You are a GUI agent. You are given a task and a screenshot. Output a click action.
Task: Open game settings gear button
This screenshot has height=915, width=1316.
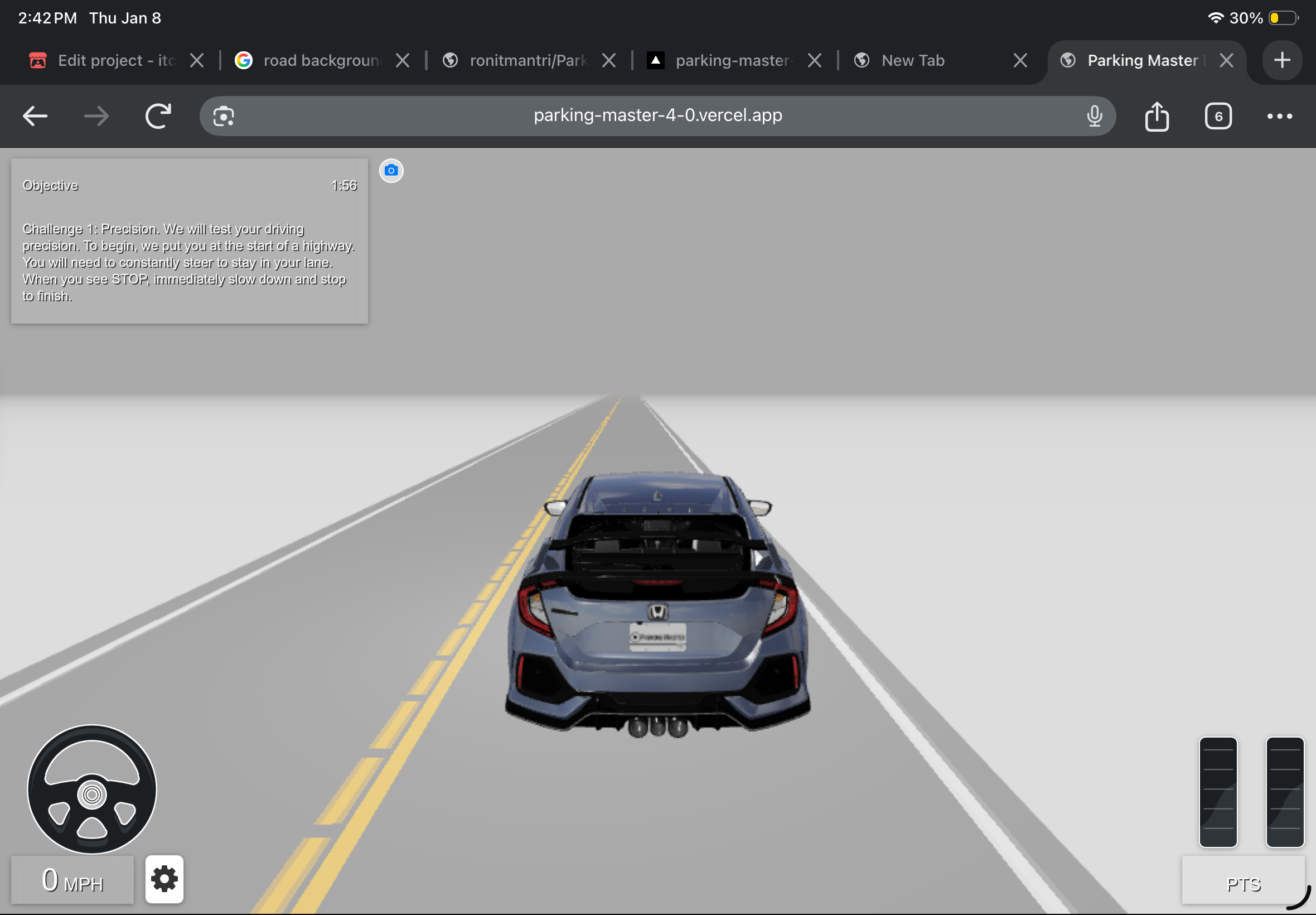[x=164, y=879]
